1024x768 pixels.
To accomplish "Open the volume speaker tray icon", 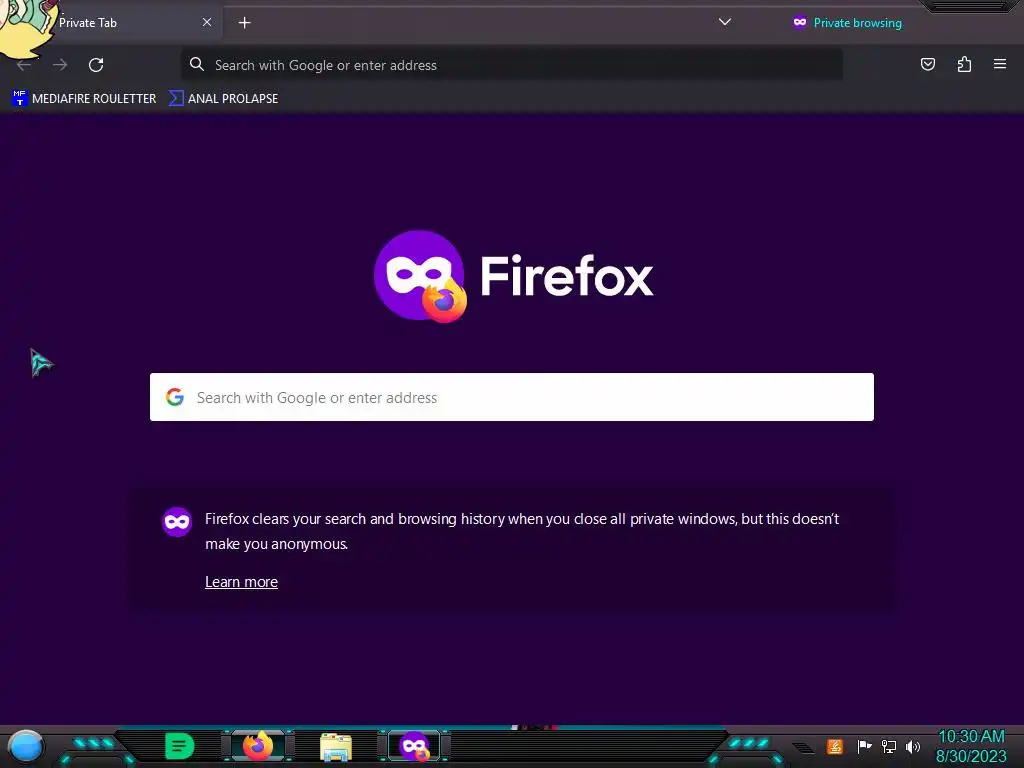I will point(912,746).
